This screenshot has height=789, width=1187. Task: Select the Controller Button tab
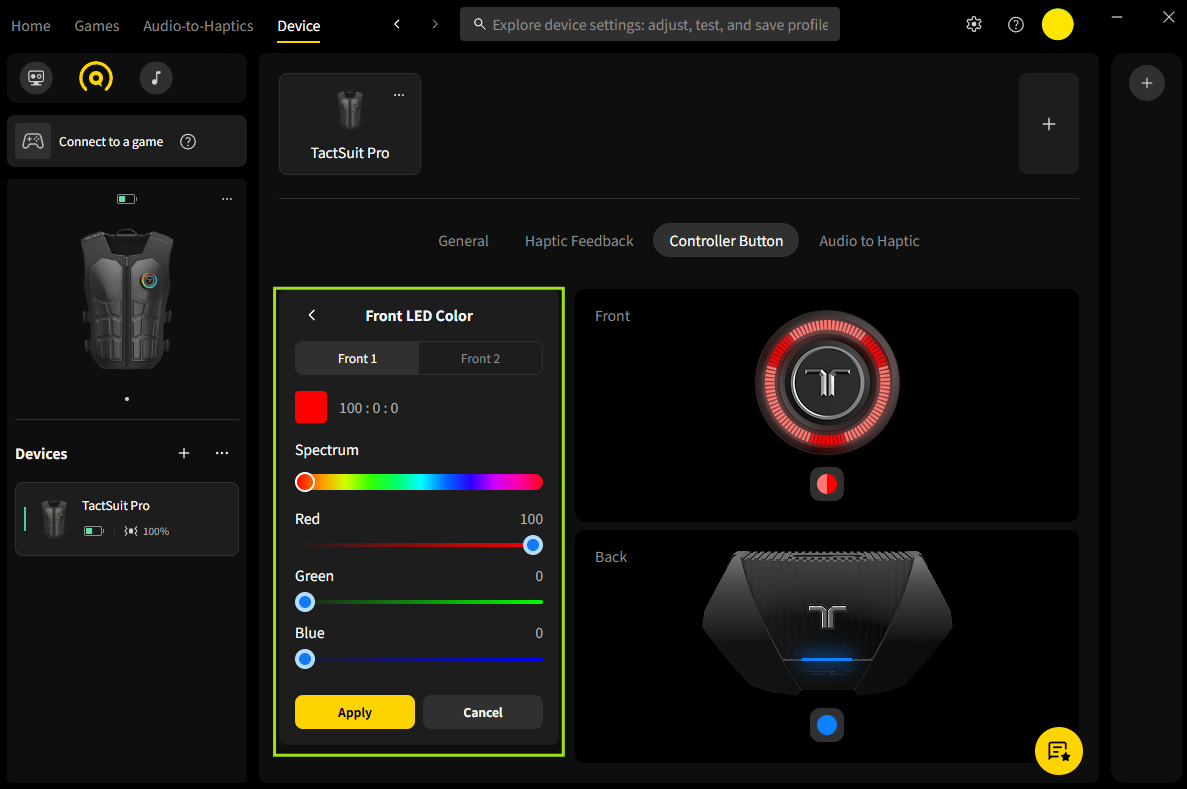click(726, 241)
